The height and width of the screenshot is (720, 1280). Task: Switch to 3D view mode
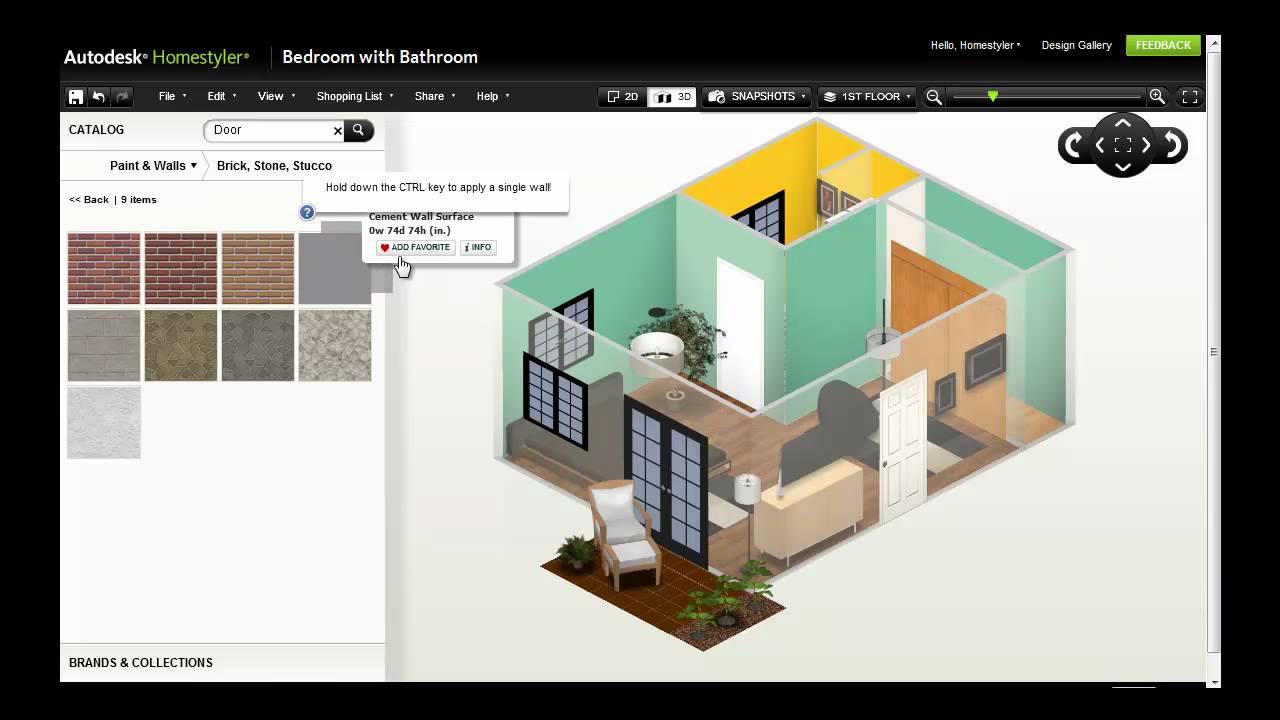point(672,97)
